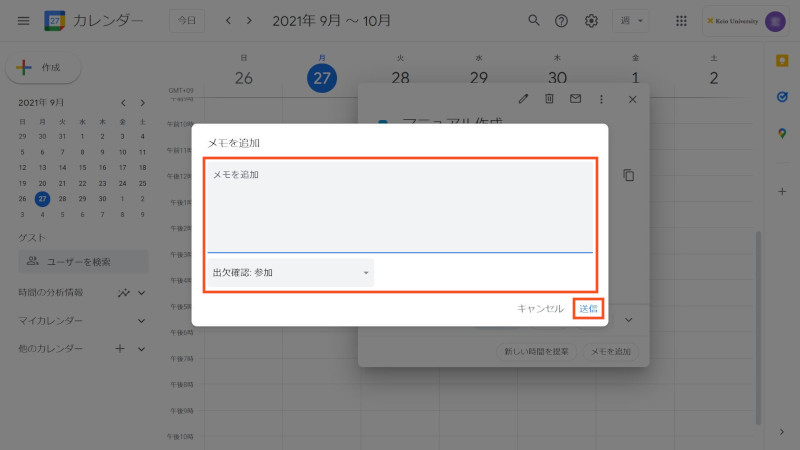Collapse the マイカレンダー section
800x450 pixels.
[141, 321]
